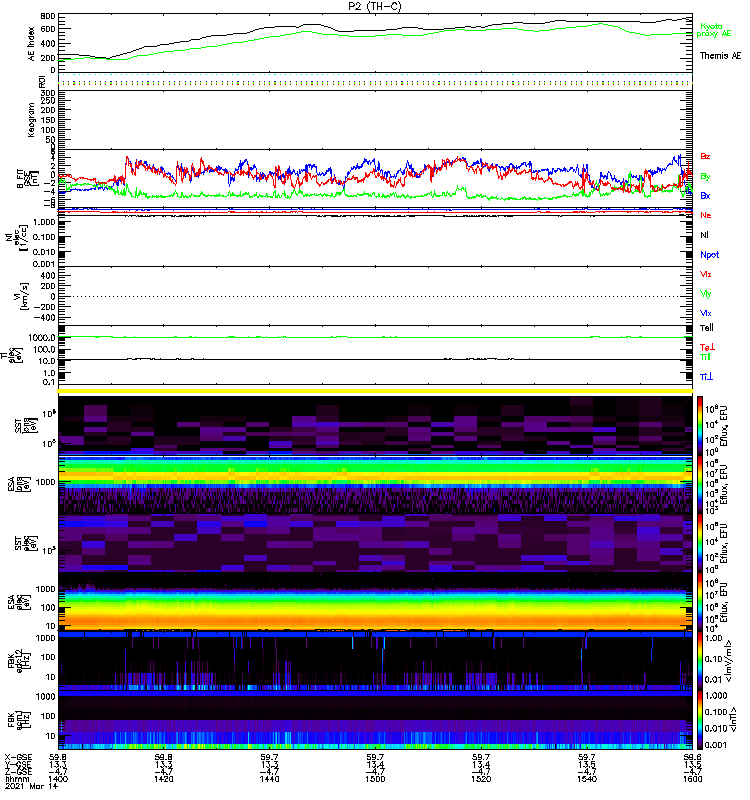Choose the green Viy velocity legend label
This screenshot has height=800, width=750.
click(706, 293)
